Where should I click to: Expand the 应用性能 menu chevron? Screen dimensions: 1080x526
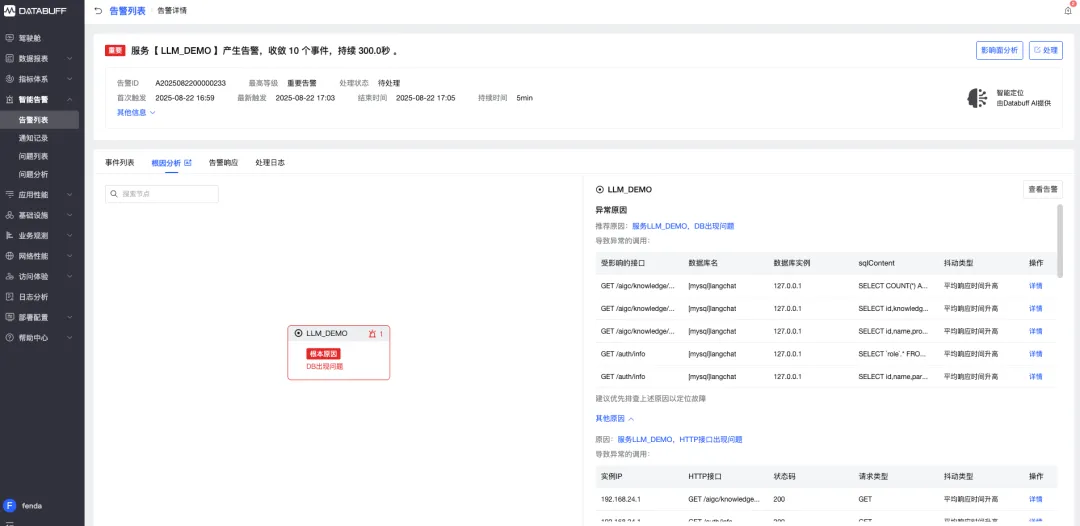click(71, 195)
